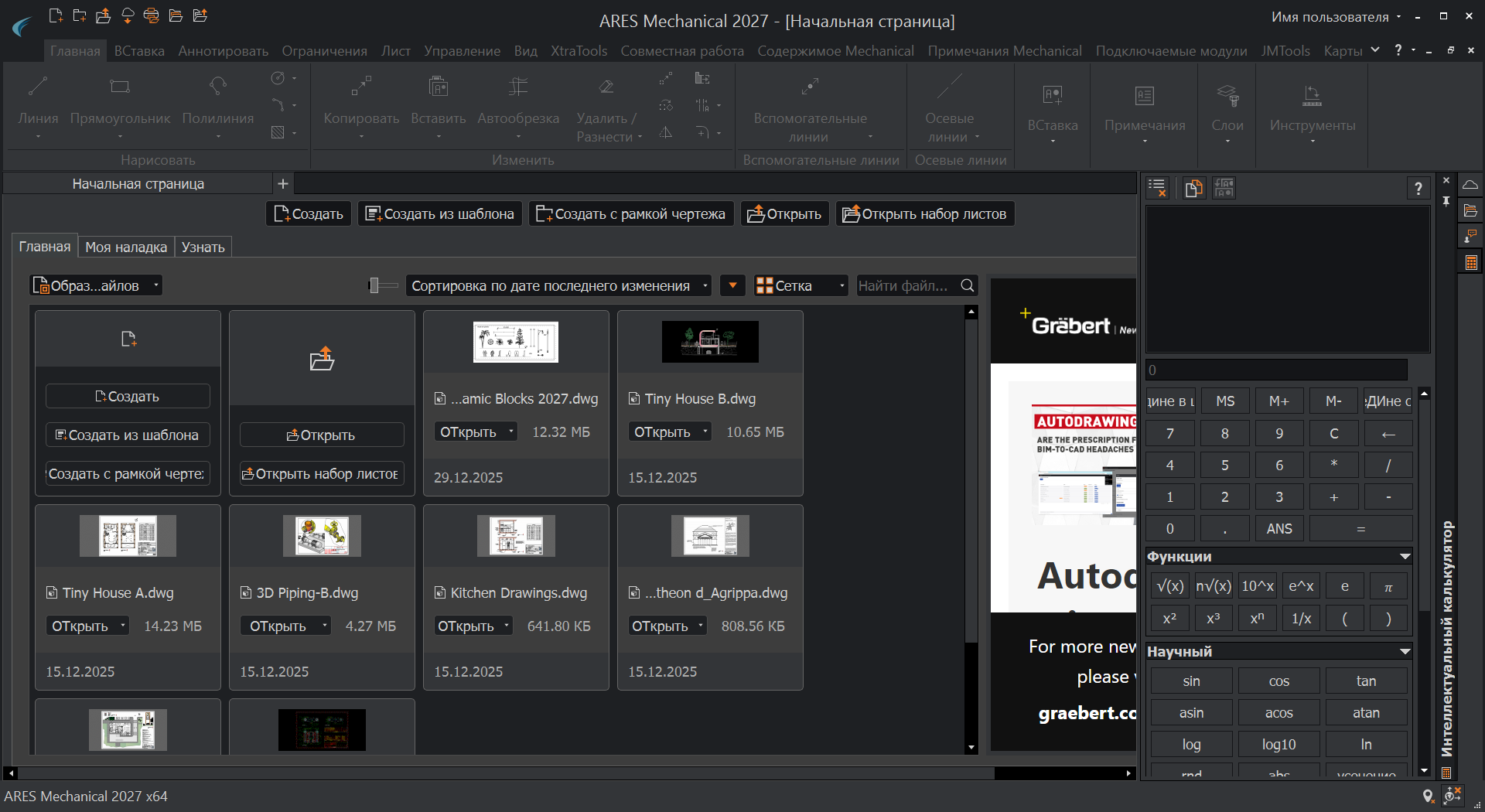Open the Образ...айлов samples dropdown
The width and height of the screenshot is (1485, 812).
pos(96,285)
